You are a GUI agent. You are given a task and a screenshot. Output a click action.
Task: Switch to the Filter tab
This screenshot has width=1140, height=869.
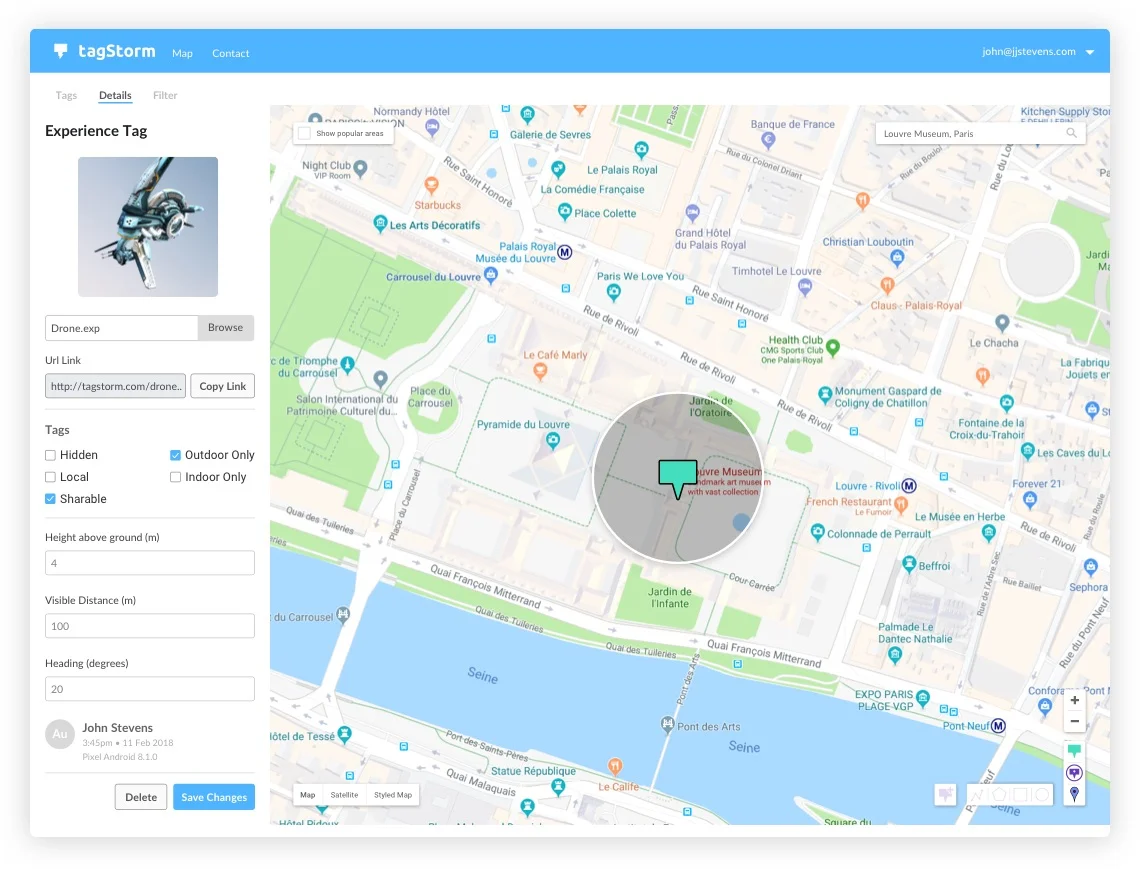(165, 95)
